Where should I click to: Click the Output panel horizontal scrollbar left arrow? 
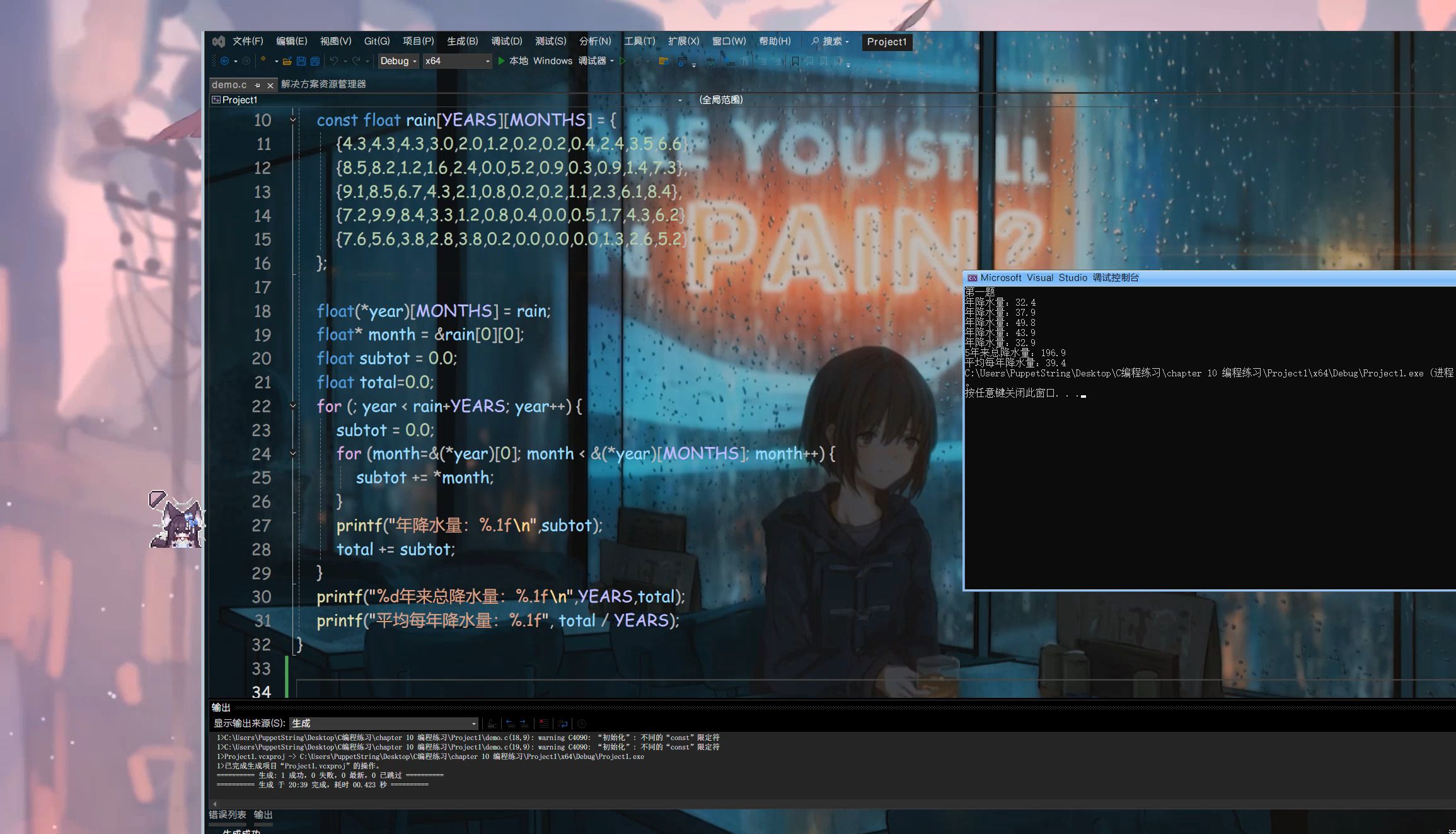point(214,803)
